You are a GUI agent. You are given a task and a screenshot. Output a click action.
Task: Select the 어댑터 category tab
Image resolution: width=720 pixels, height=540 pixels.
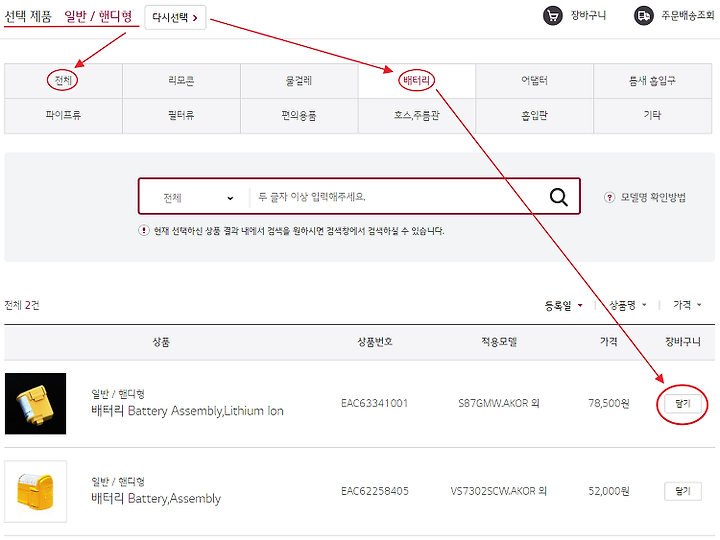click(534, 81)
